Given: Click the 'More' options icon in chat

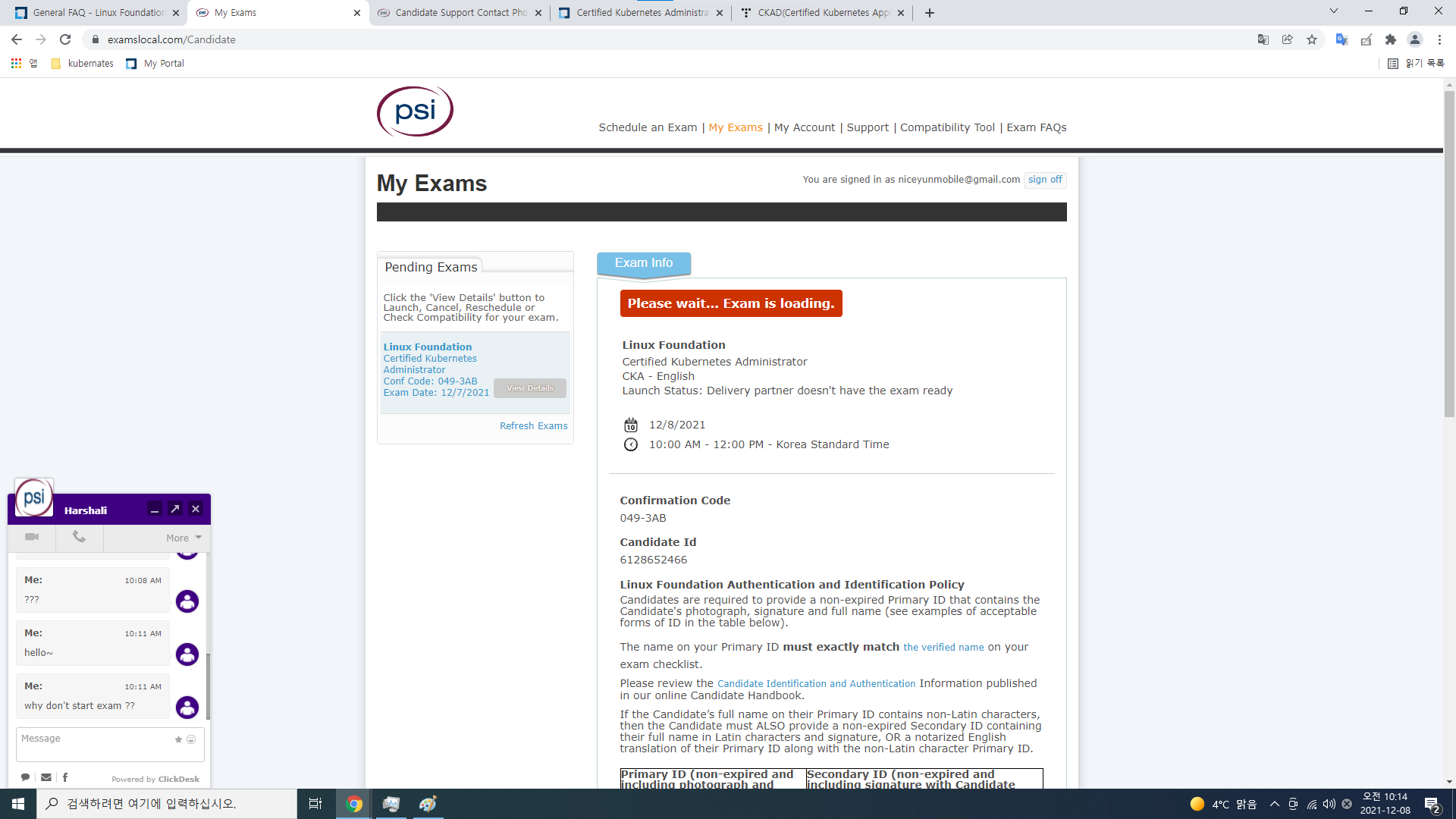Looking at the screenshot, I should [x=183, y=537].
